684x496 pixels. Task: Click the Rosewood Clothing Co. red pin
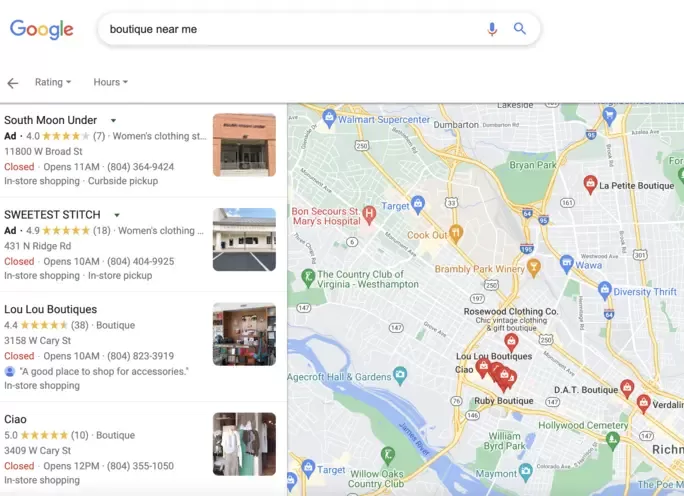511,343
